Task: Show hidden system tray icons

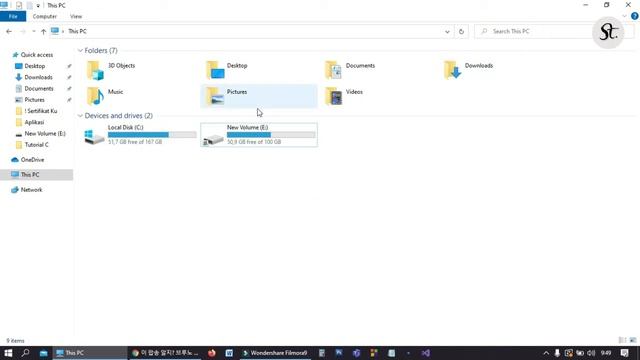Action: click(546, 353)
